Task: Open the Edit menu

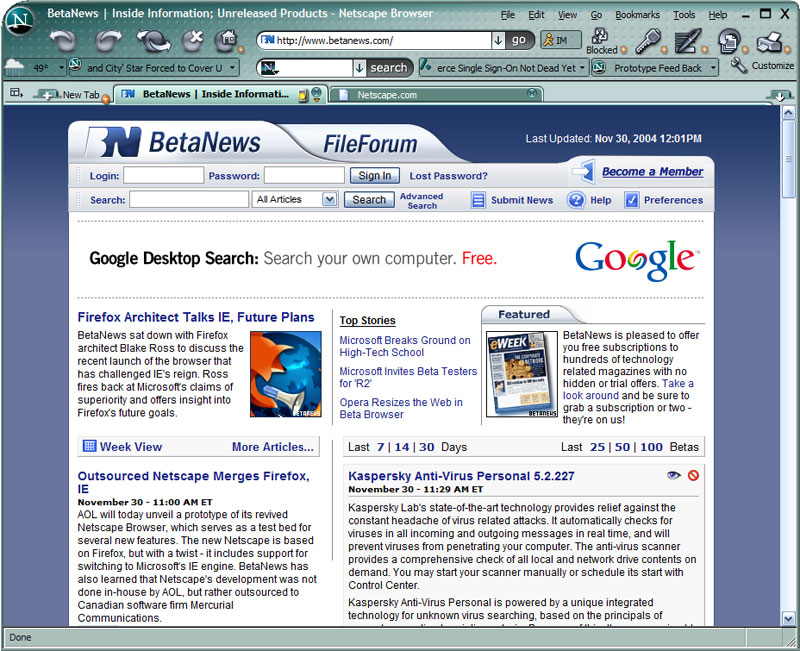Action: (536, 15)
